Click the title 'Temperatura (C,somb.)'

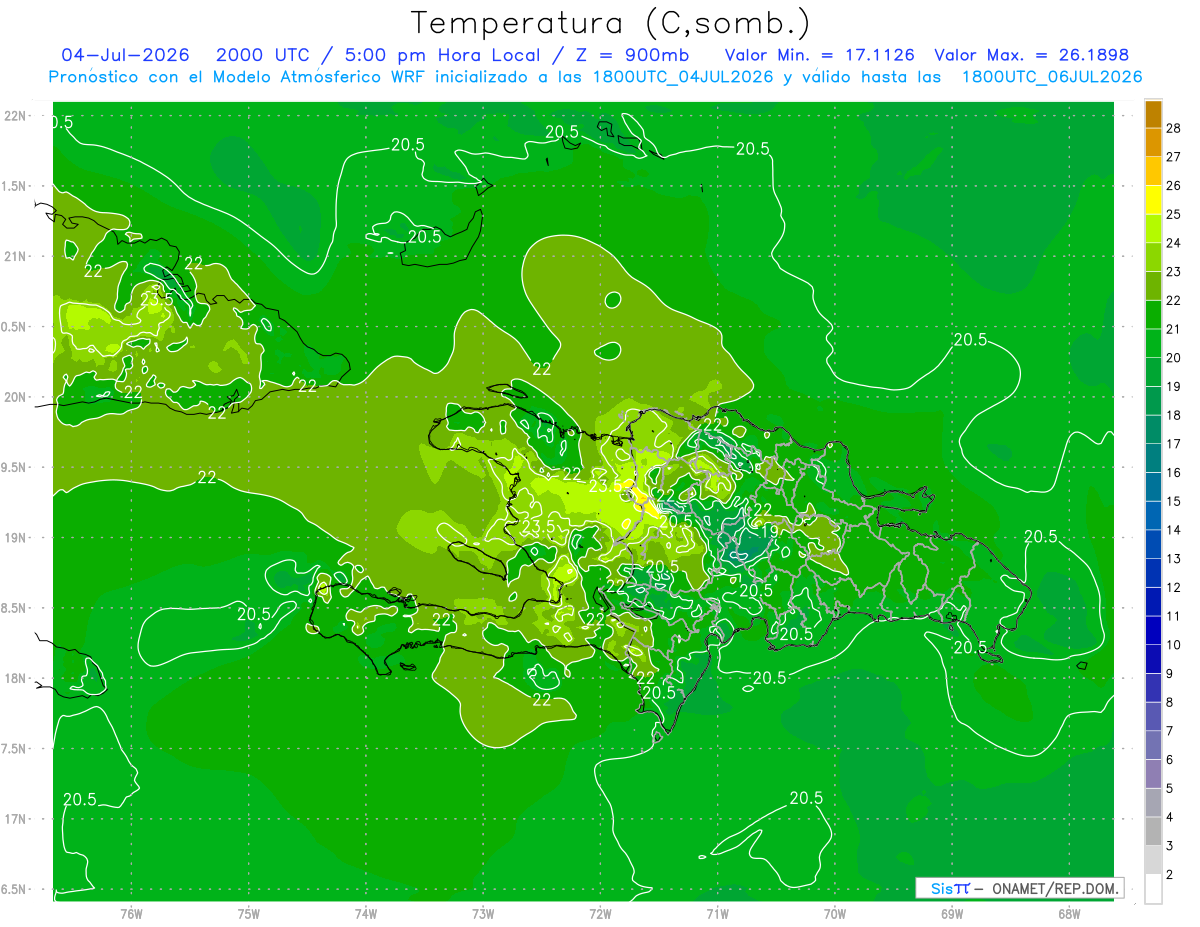tap(611, 23)
